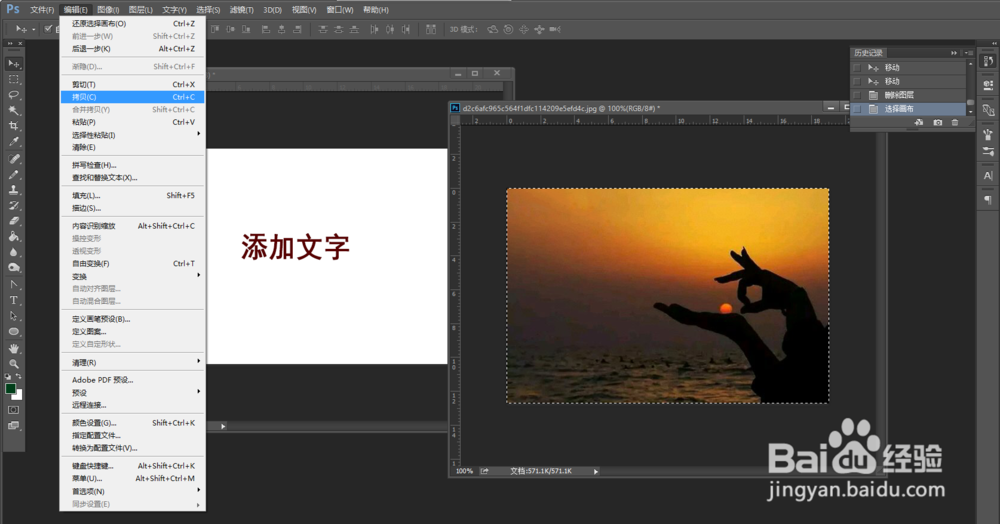Delete current state in History panel
Screen dimensions: 1000x524
(955, 122)
